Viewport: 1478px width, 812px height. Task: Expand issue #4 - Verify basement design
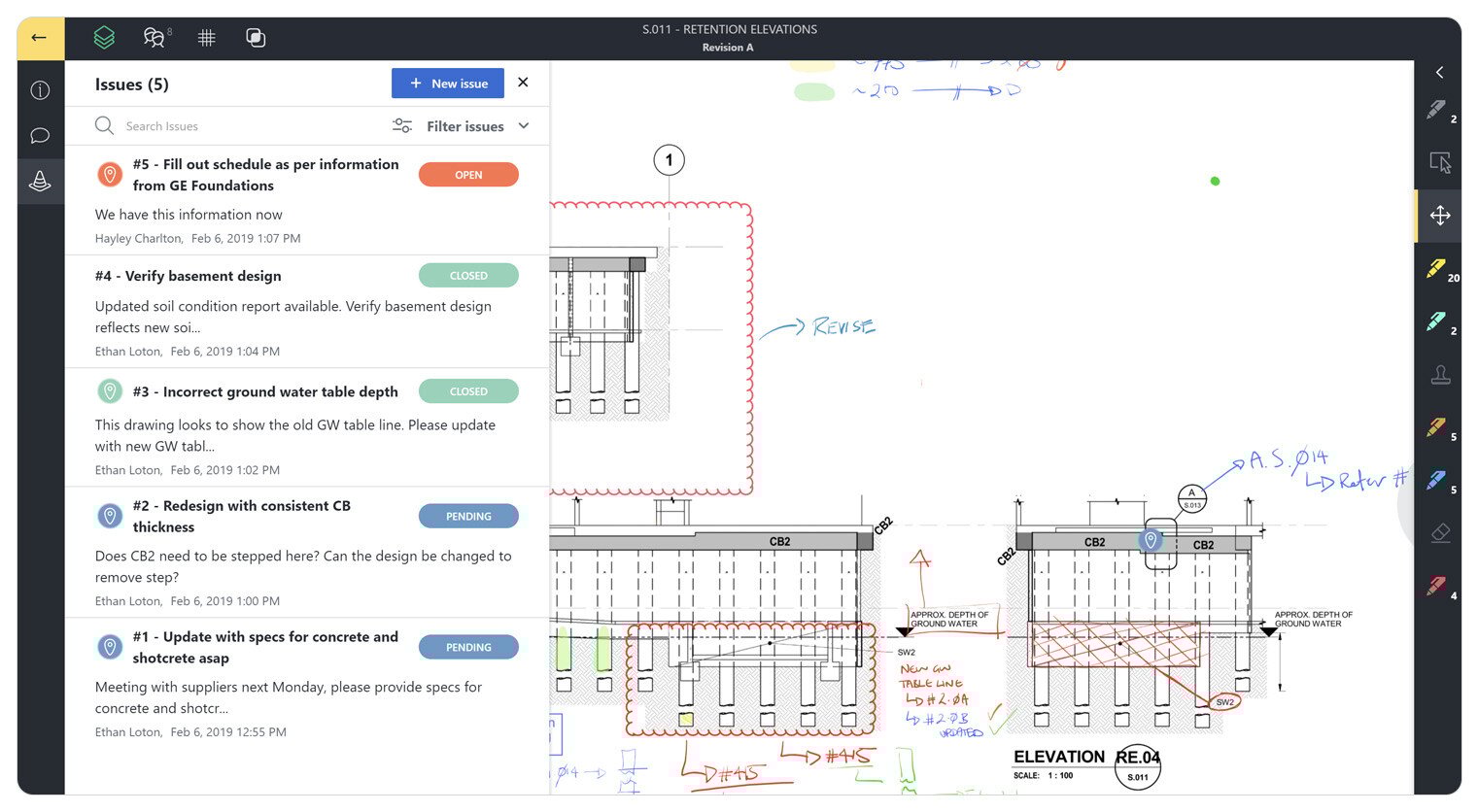(x=188, y=275)
